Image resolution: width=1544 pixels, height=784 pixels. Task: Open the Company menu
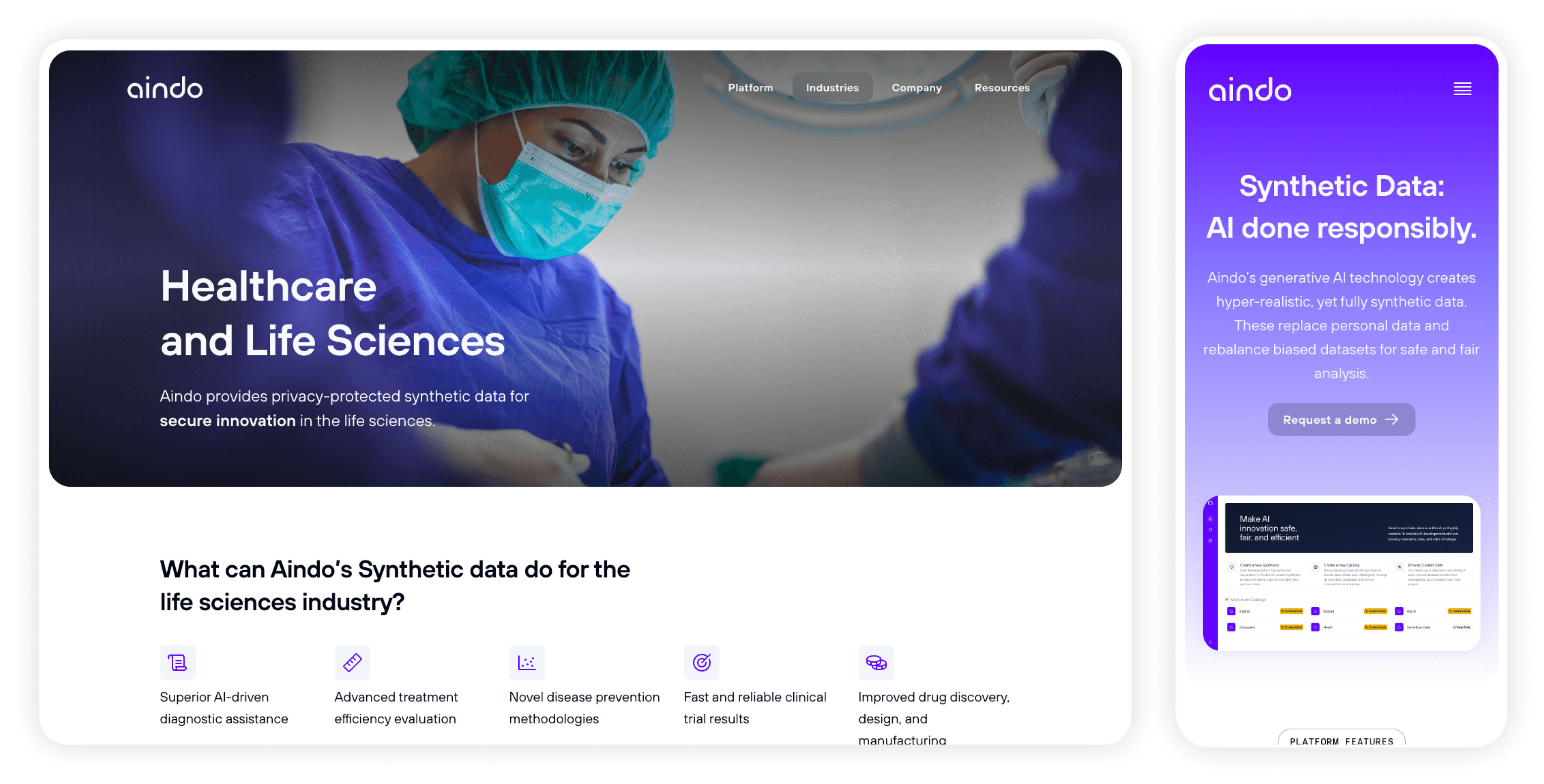click(916, 88)
